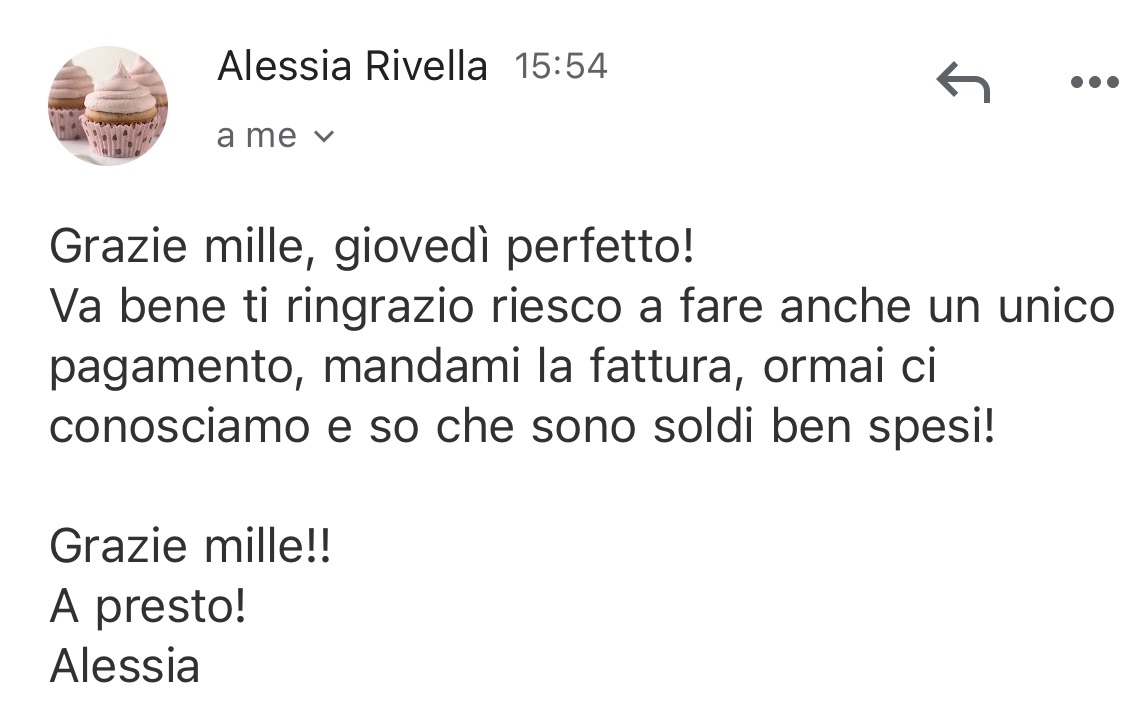
Task: Click the line starting "Va bene ti"
Action: pyautogui.click(x=582, y=306)
